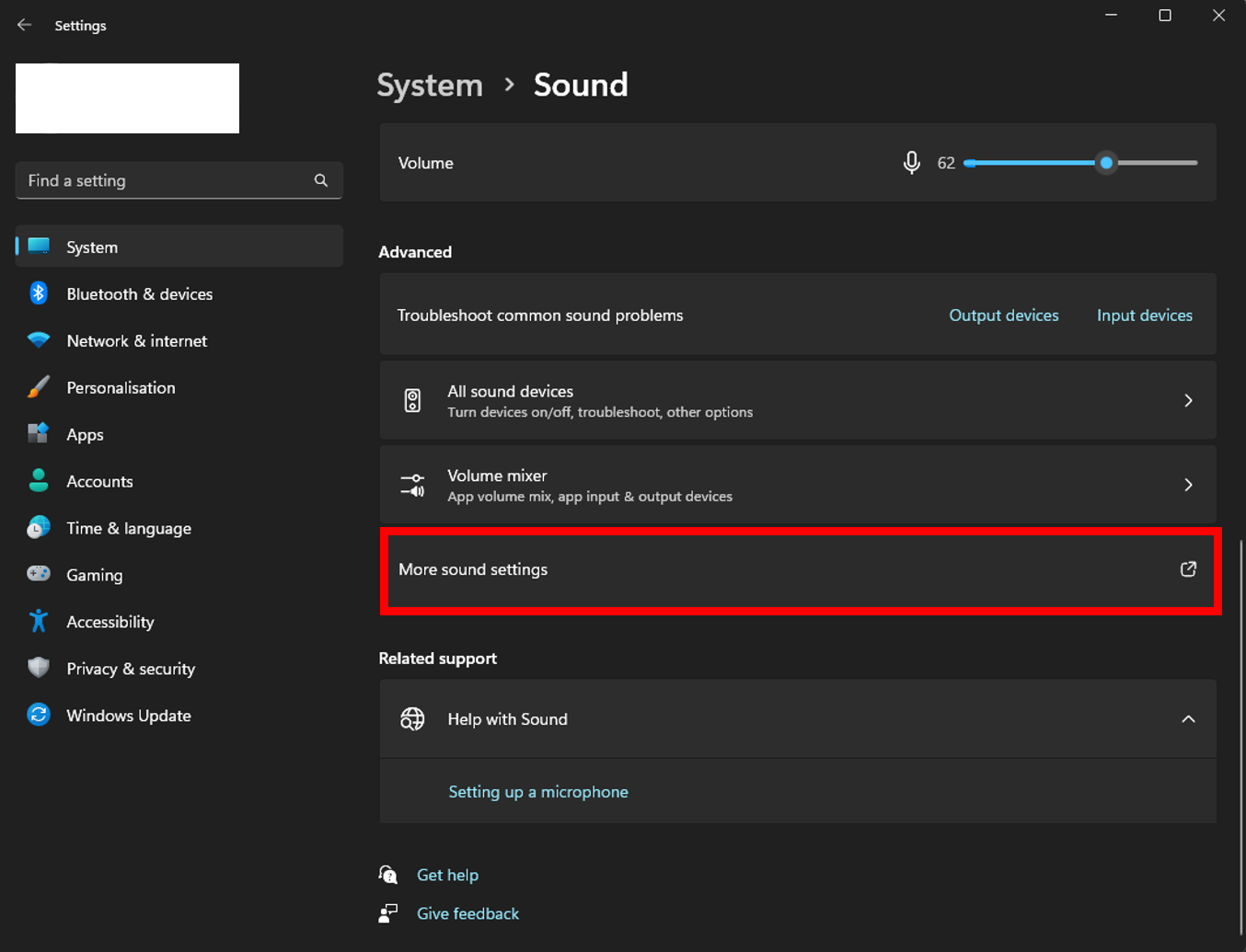
Task: Select Time & language in the sidebar
Action: tap(129, 528)
